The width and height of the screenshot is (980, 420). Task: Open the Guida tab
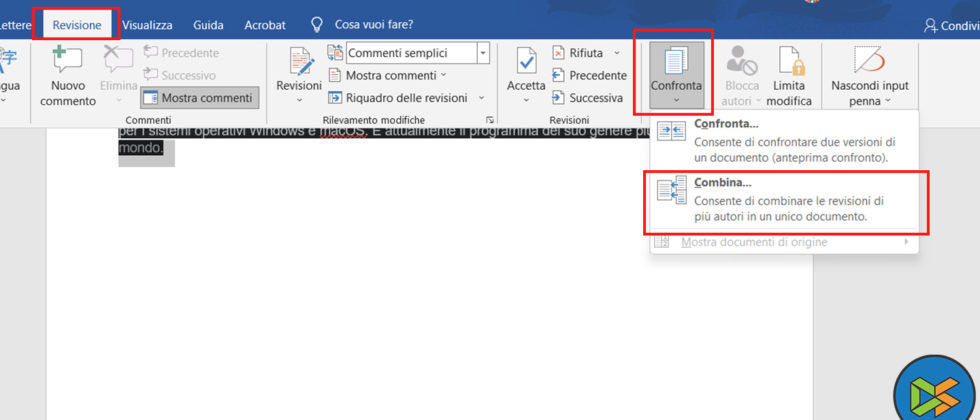tap(208, 25)
